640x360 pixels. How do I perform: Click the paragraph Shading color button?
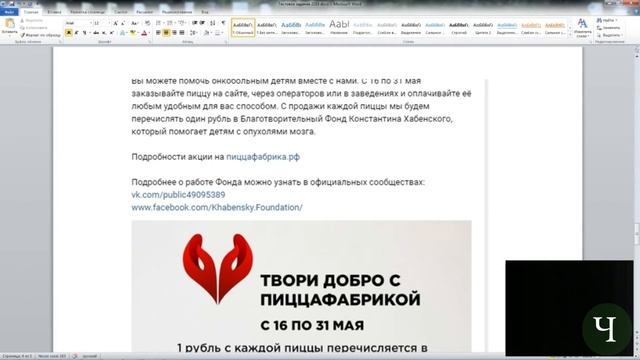pyautogui.click(x=207, y=33)
